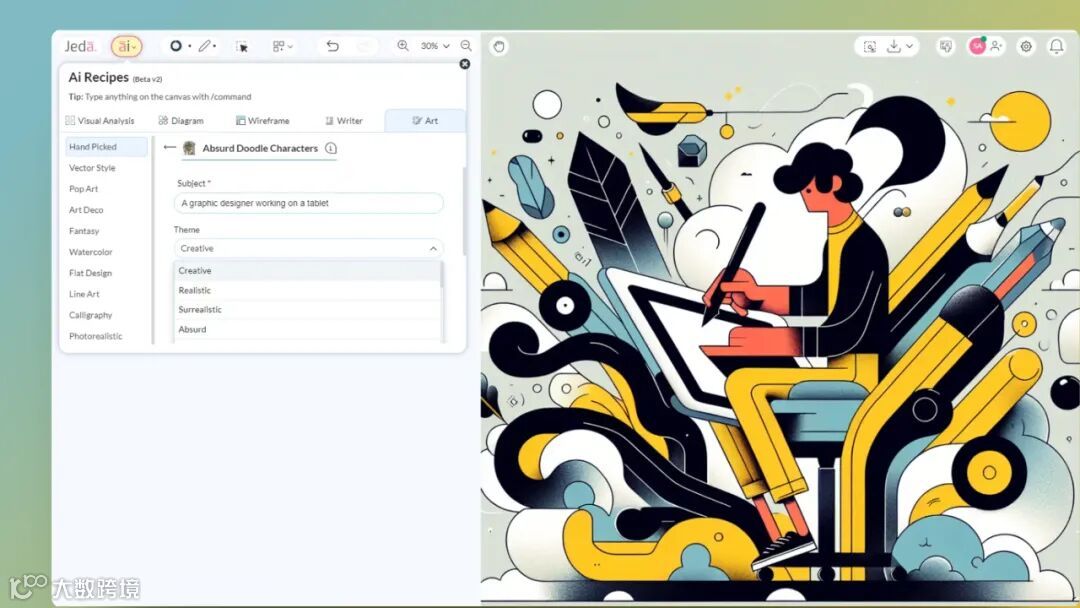Image resolution: width=1080 pixels, height=608 pixels.
Task: Activate the hand pan tool
Action: point(499,46)
